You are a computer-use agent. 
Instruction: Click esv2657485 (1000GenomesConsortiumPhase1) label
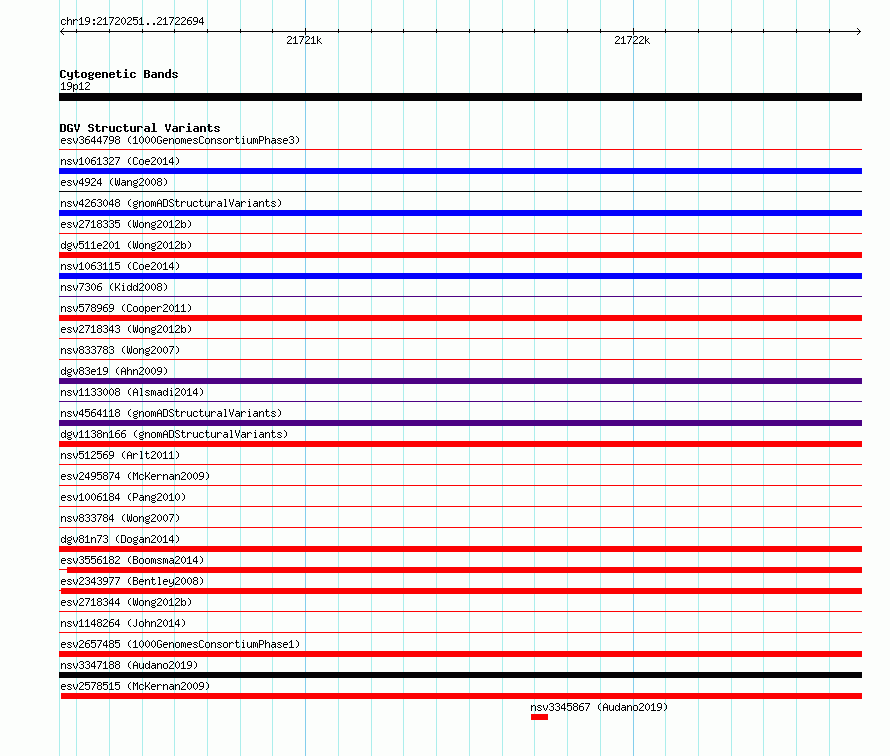click(x=180, y=644)
